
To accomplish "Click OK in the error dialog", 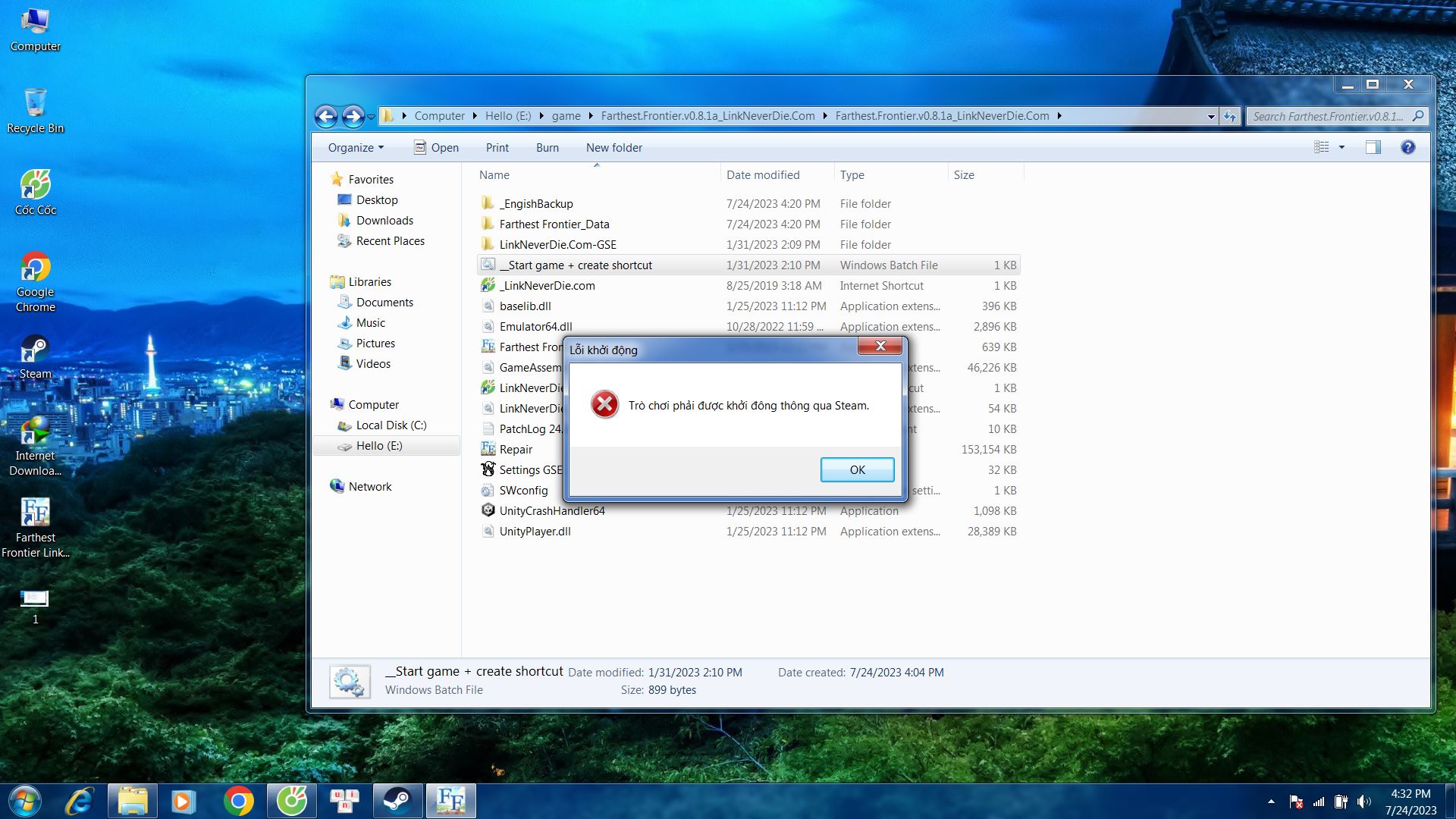I will tap(857, 469).
